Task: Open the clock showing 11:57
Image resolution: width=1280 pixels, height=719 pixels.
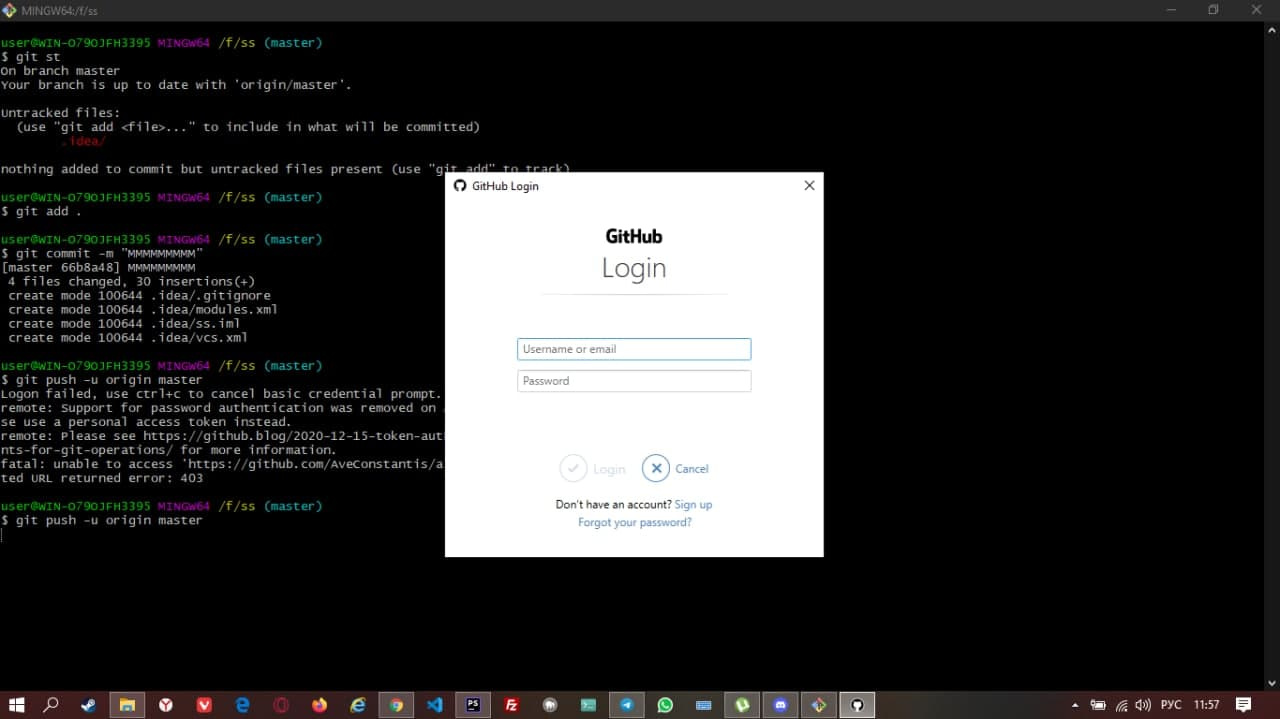Action: pyautogui.click(x=1206, y=705)
